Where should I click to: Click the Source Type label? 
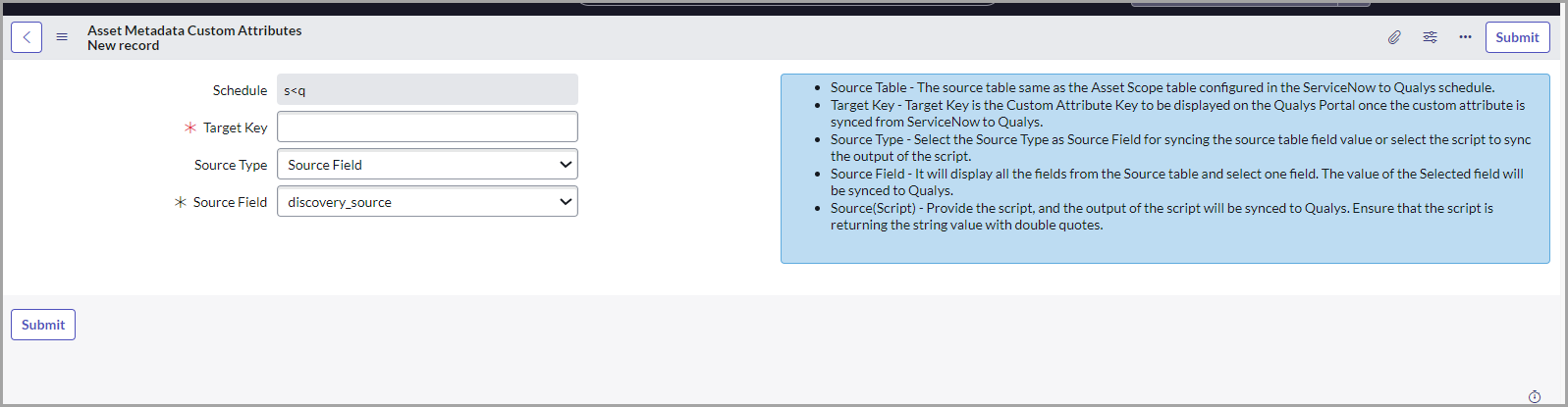click(231, 165)
